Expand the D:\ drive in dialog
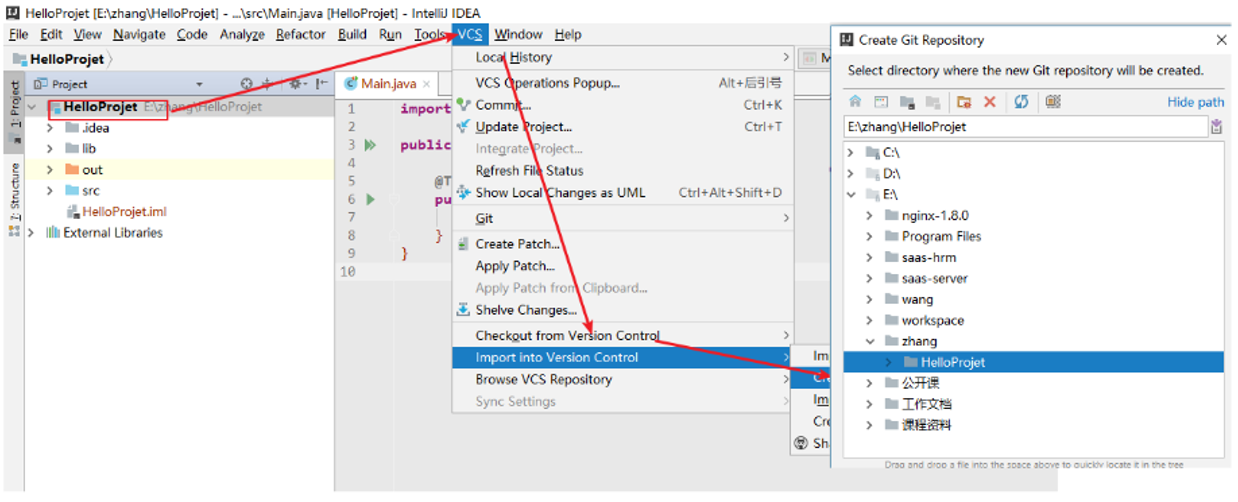Image resolution: width=1238 pixels, height=502 pixels. [x=851, y=174]
